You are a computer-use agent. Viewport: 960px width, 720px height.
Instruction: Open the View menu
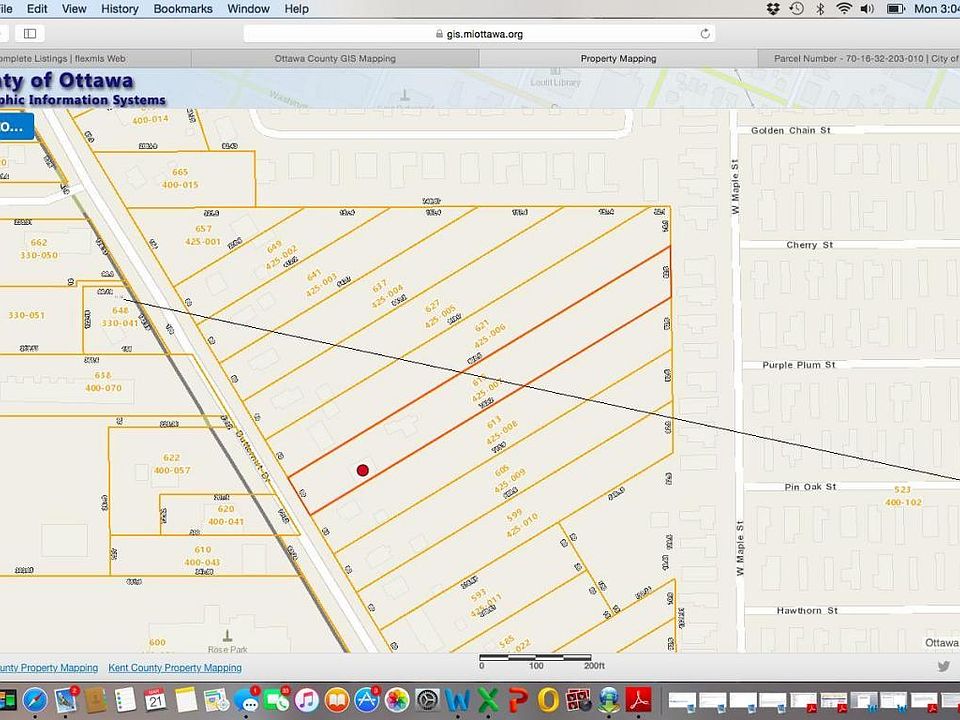click(74, 9)
